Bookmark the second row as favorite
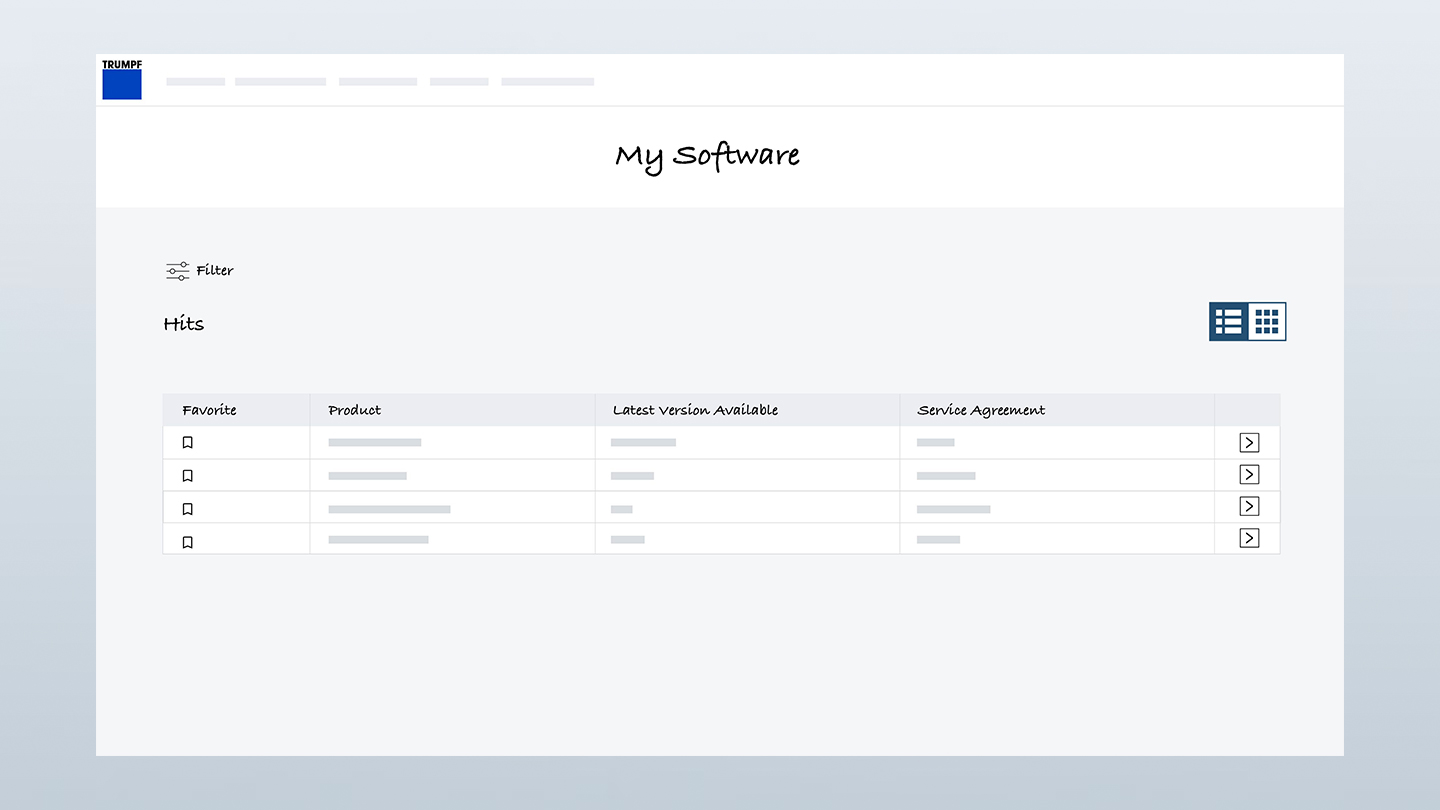Image resolution: width=1440 pixels, height=810 pixels. click(x=187, y=476)
